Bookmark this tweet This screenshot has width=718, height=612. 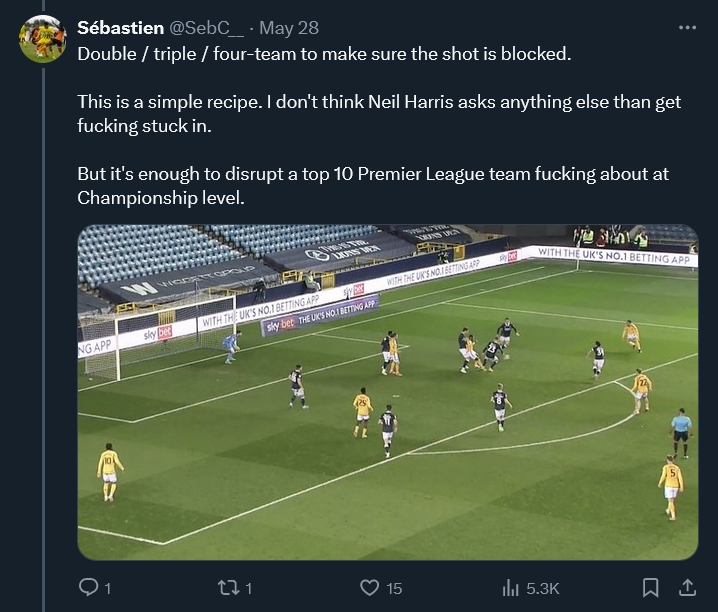tap(650, 587)
